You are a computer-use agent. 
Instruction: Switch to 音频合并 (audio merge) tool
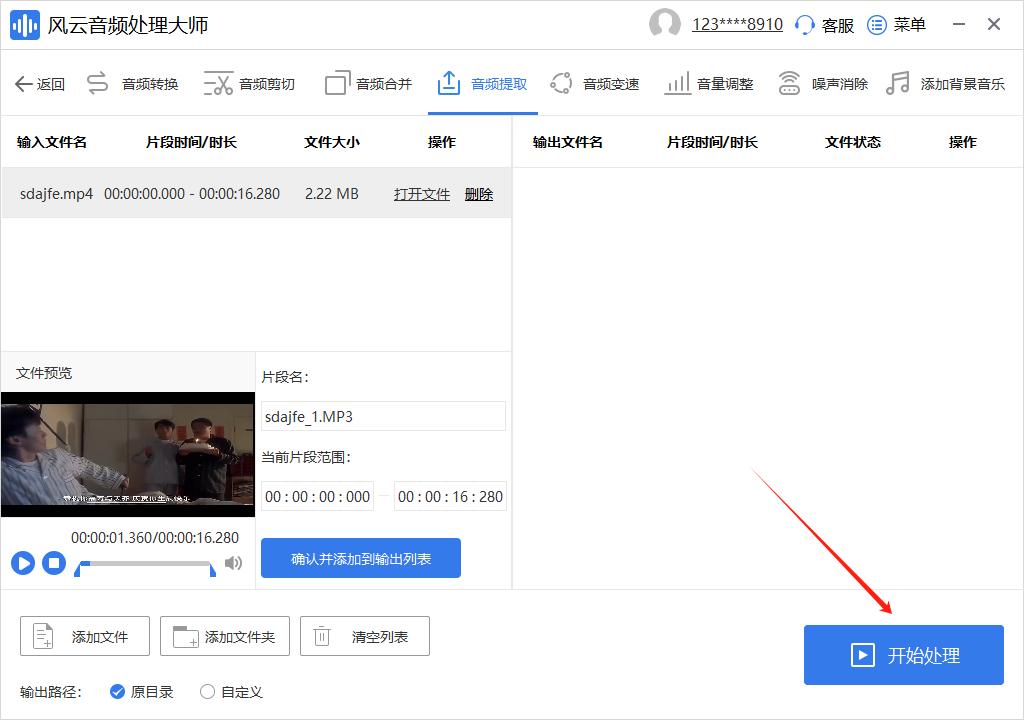(369, 82)
